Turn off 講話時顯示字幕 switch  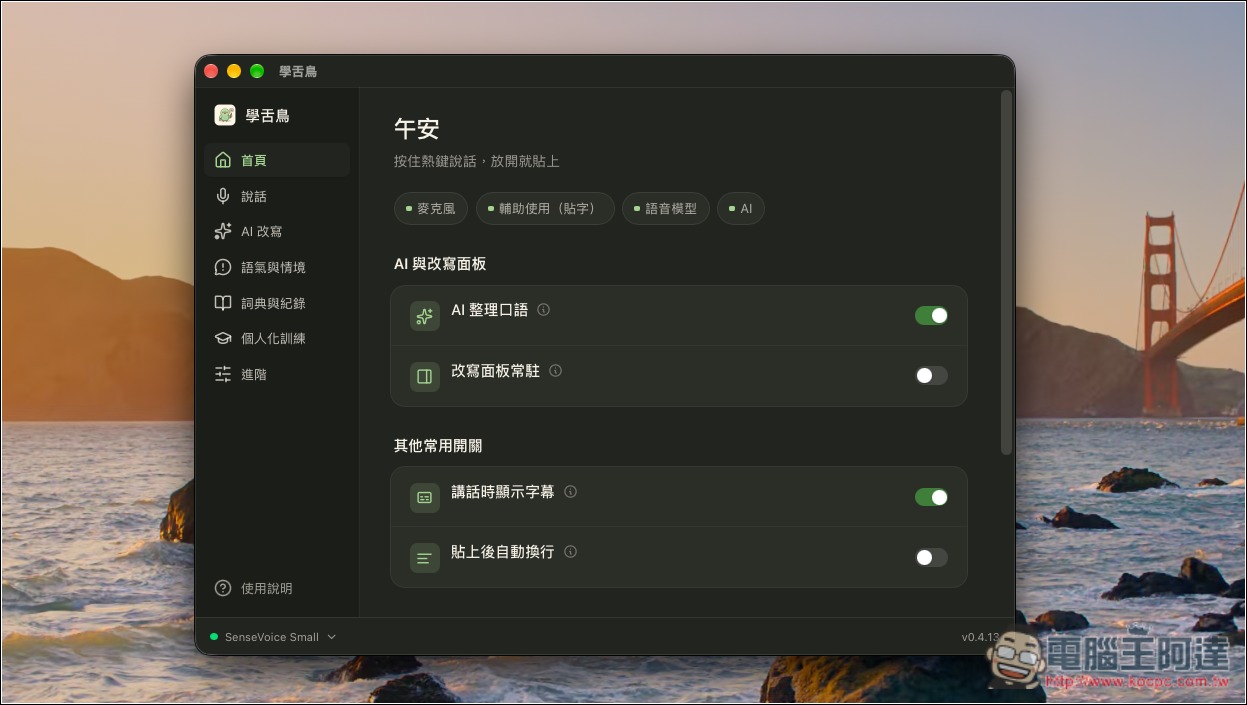[931, 497]
